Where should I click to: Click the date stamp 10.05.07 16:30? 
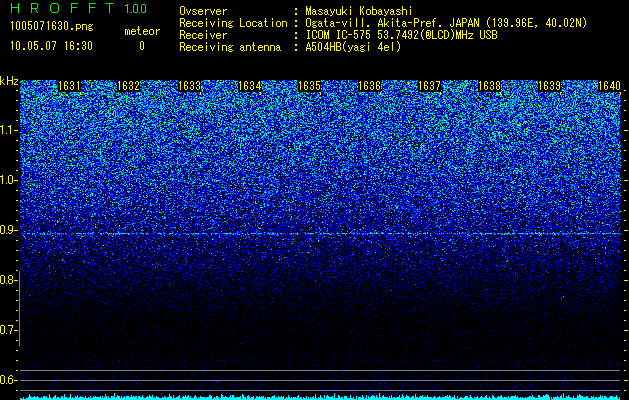click(51, 46)
